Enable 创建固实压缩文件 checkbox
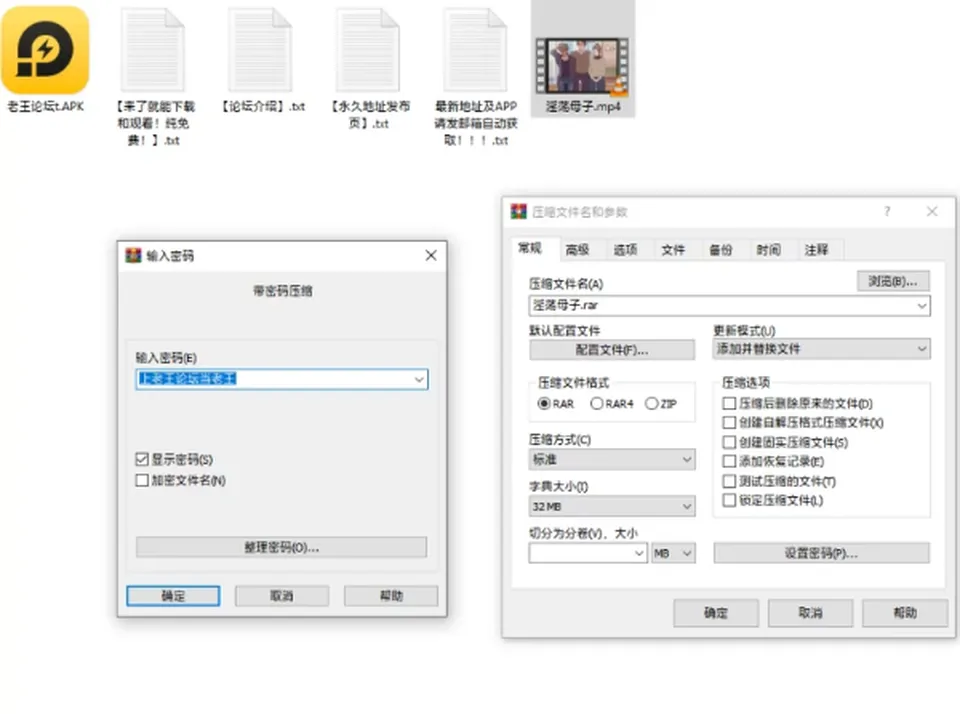This screenshot has width=960, height=714. pyautogui.click(x=729, y=442)
